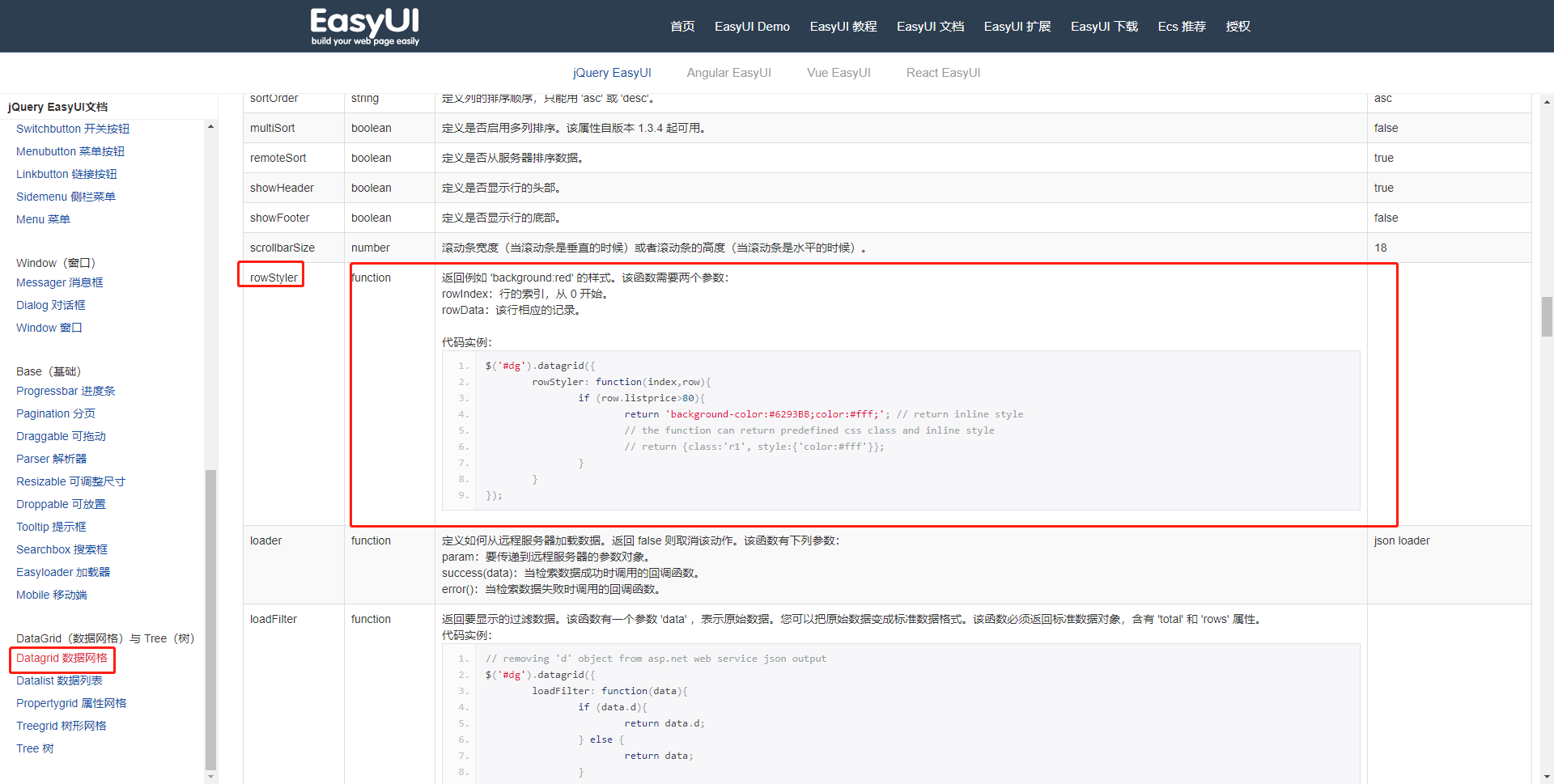Go to the Switchbutton 开关按钮 docs link
Image resolution: width=1554 pixels, height=784 pixels.
coord(73,129)
